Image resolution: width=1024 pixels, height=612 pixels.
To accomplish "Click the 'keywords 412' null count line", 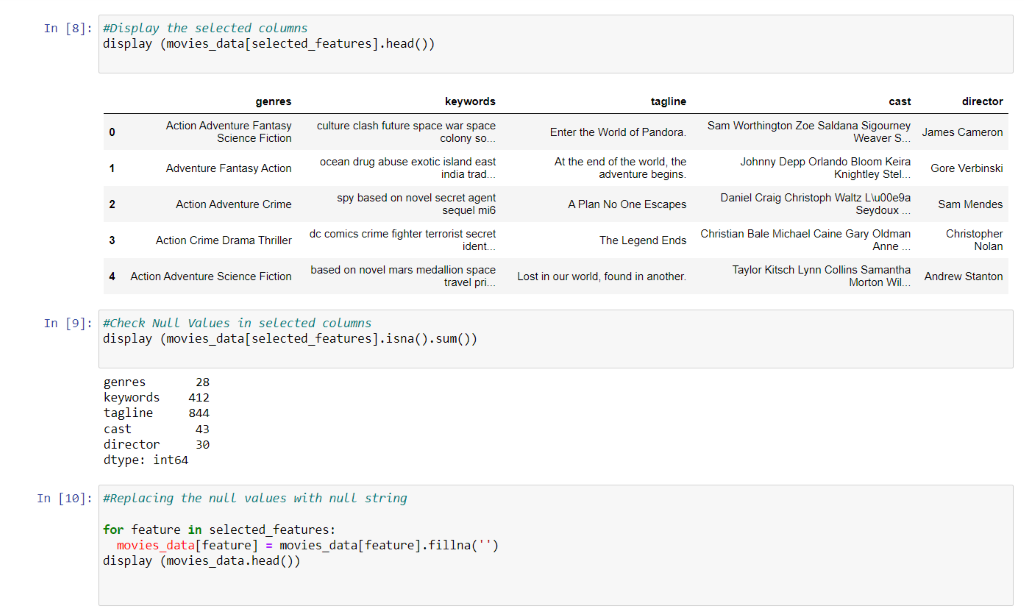I will [156, 397].
